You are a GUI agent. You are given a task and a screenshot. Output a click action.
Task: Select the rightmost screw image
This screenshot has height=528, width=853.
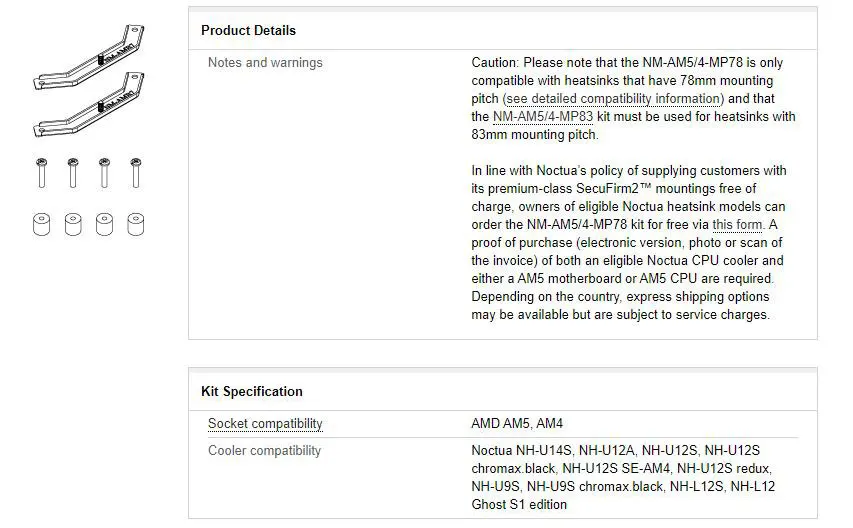point(136,172)
